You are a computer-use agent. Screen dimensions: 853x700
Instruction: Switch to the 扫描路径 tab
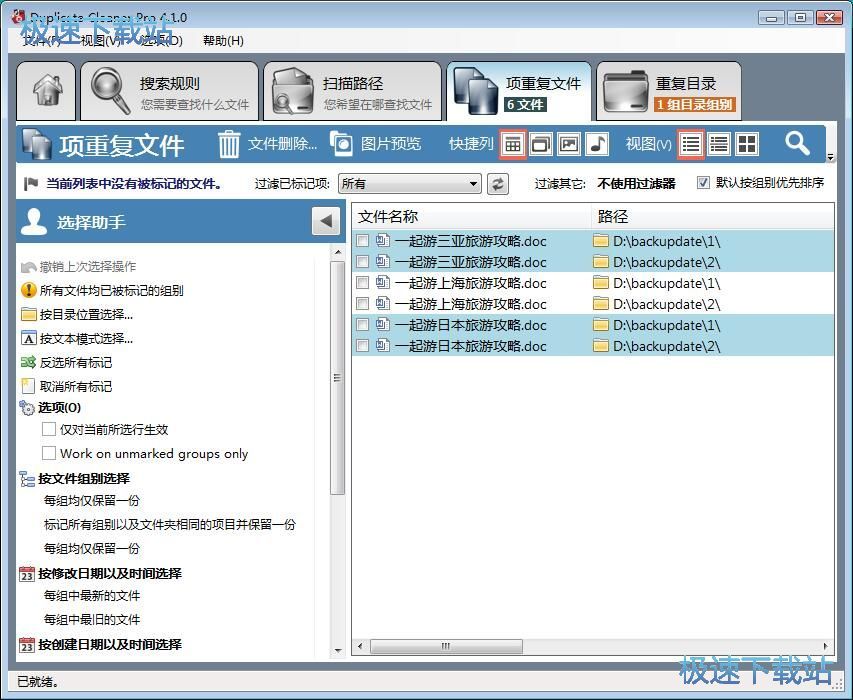353,91
